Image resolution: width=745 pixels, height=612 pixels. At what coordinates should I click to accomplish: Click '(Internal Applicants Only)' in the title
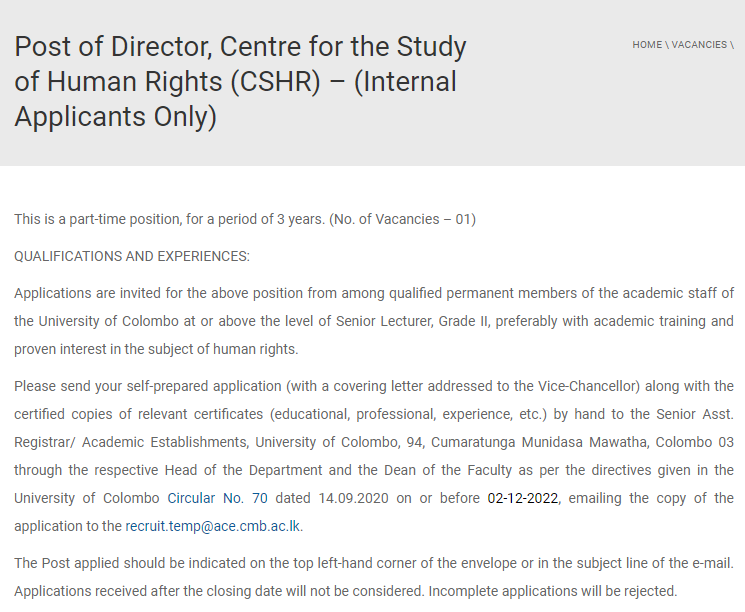pos(236,99)
